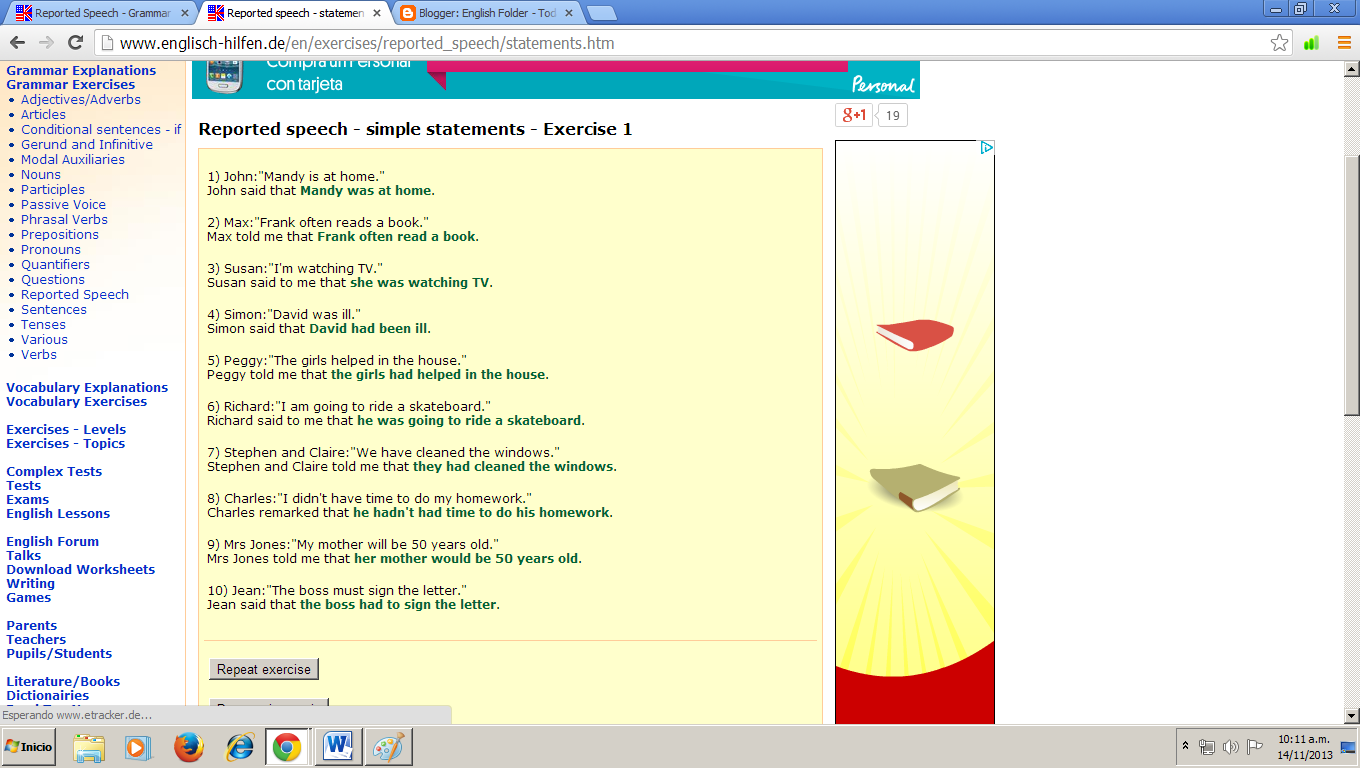Click the browser back arrow

17,43
